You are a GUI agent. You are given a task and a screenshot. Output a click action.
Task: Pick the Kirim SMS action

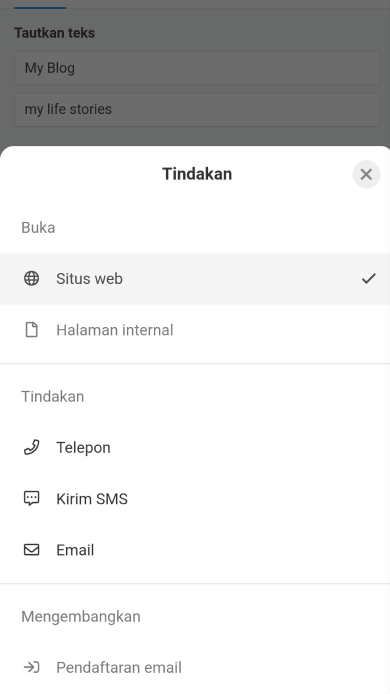(195, 499)
